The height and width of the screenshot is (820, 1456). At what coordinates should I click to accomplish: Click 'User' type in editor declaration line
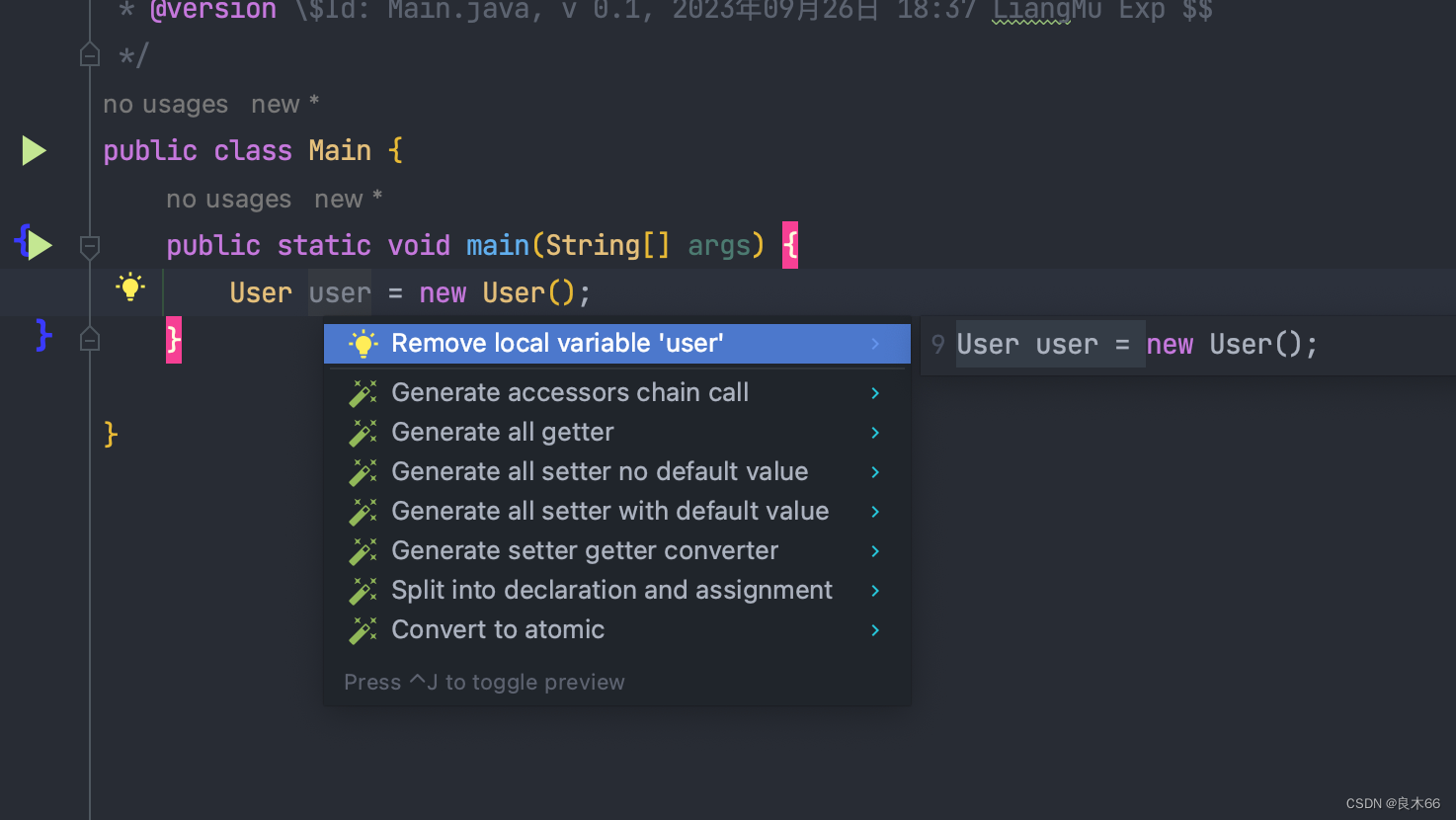261,293
